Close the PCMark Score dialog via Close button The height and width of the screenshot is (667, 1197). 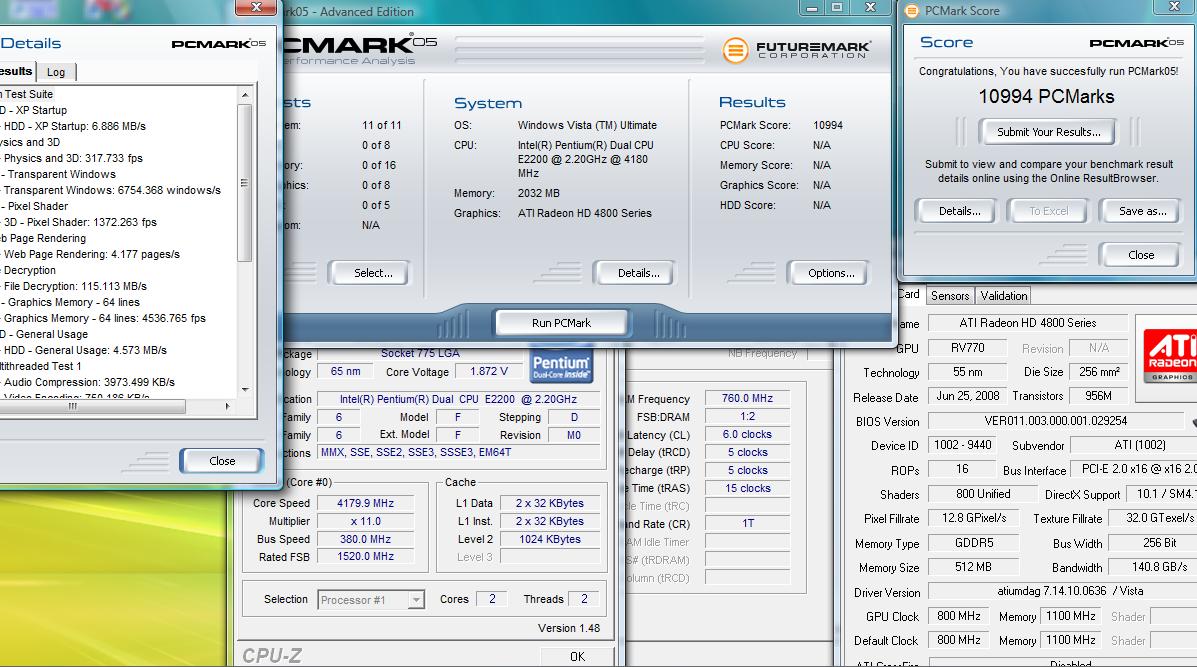[1141, 255]
